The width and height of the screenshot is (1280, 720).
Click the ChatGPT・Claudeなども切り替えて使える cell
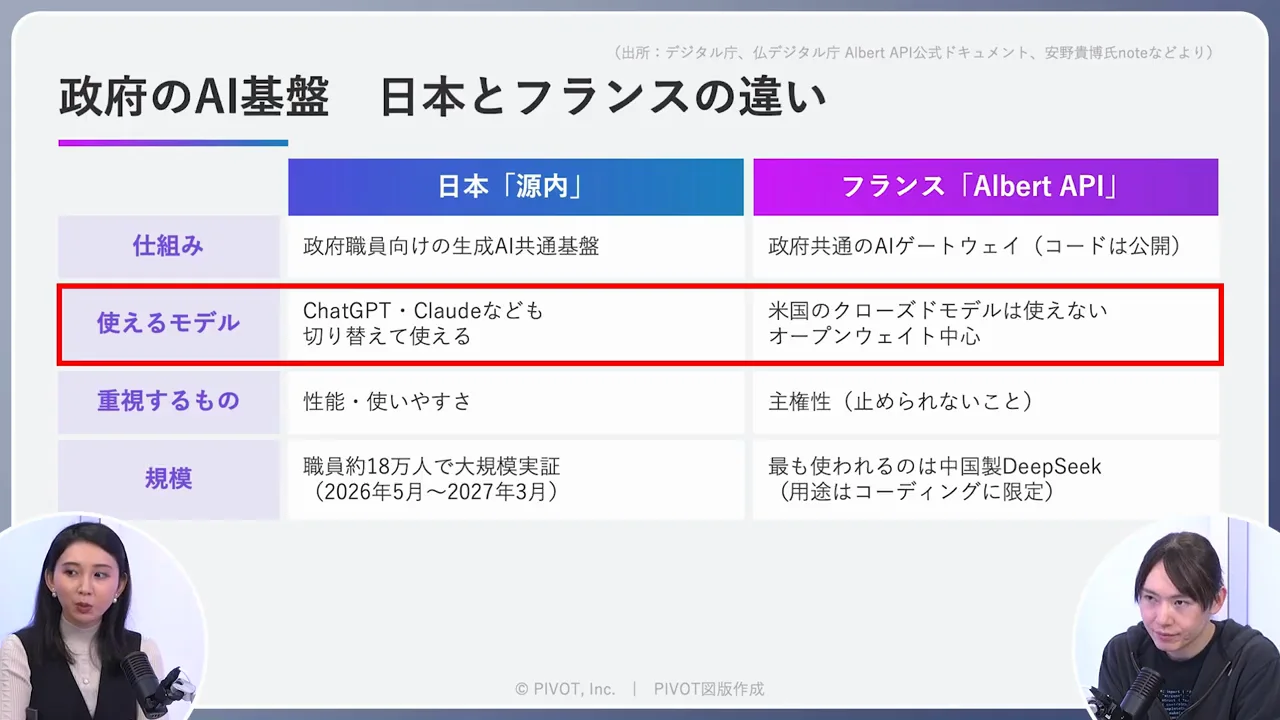[x=515, y=323]
